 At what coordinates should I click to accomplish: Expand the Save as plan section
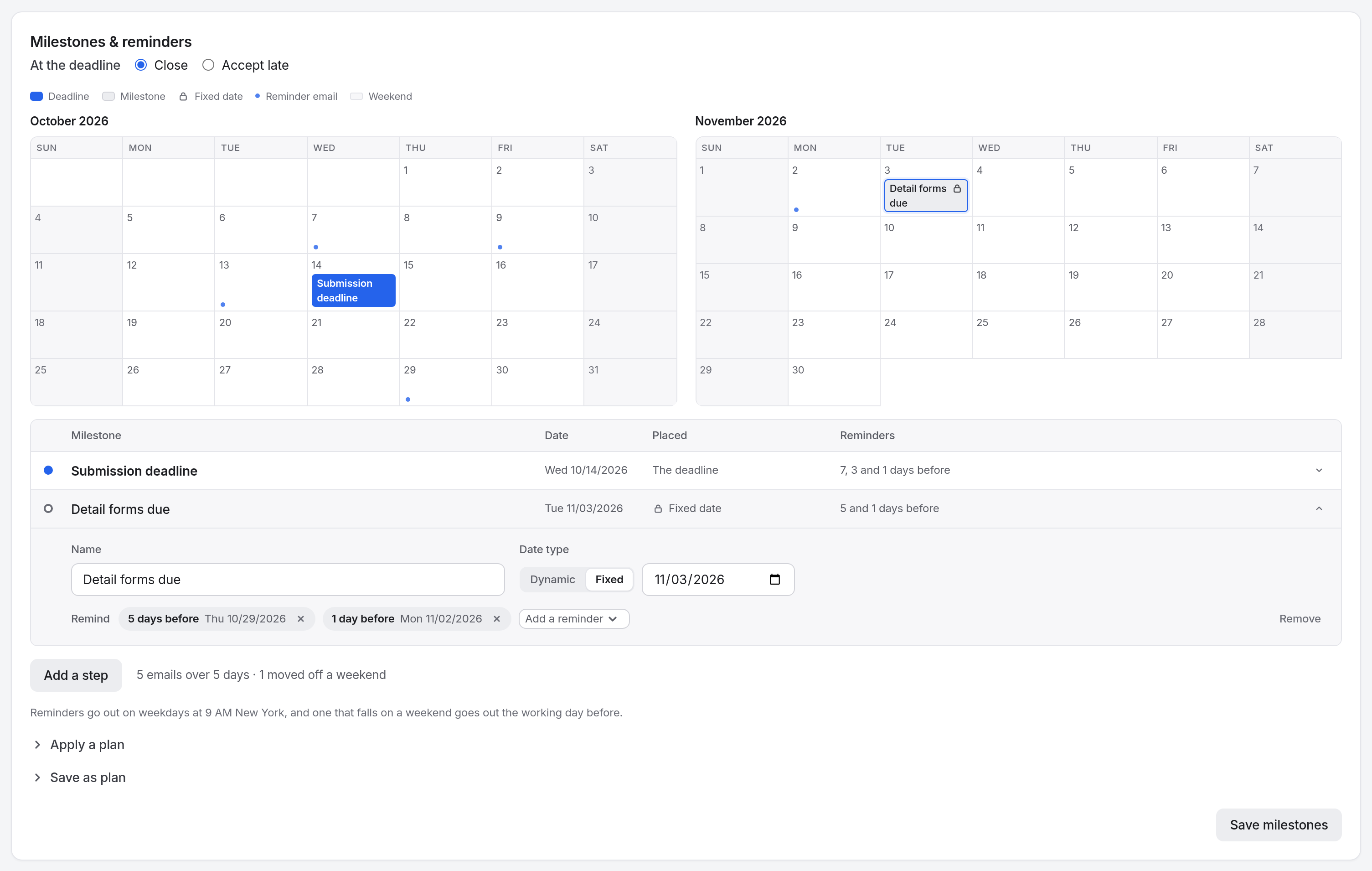pyautogui.click(x=78, y=777)
